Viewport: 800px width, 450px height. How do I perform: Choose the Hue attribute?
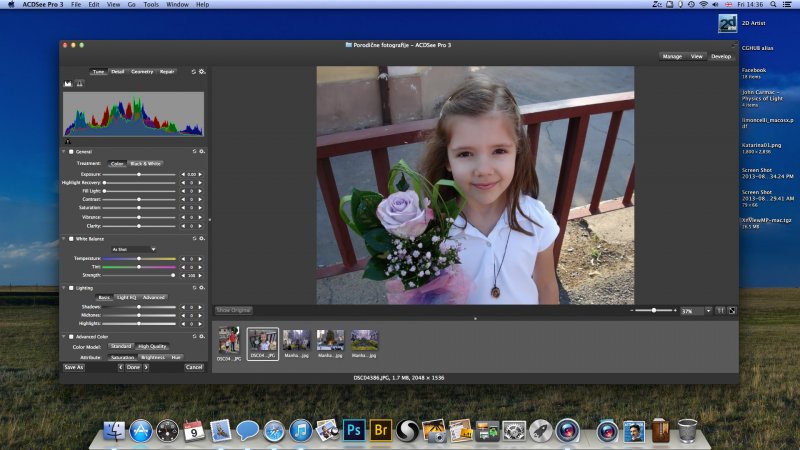coord(176,358)
